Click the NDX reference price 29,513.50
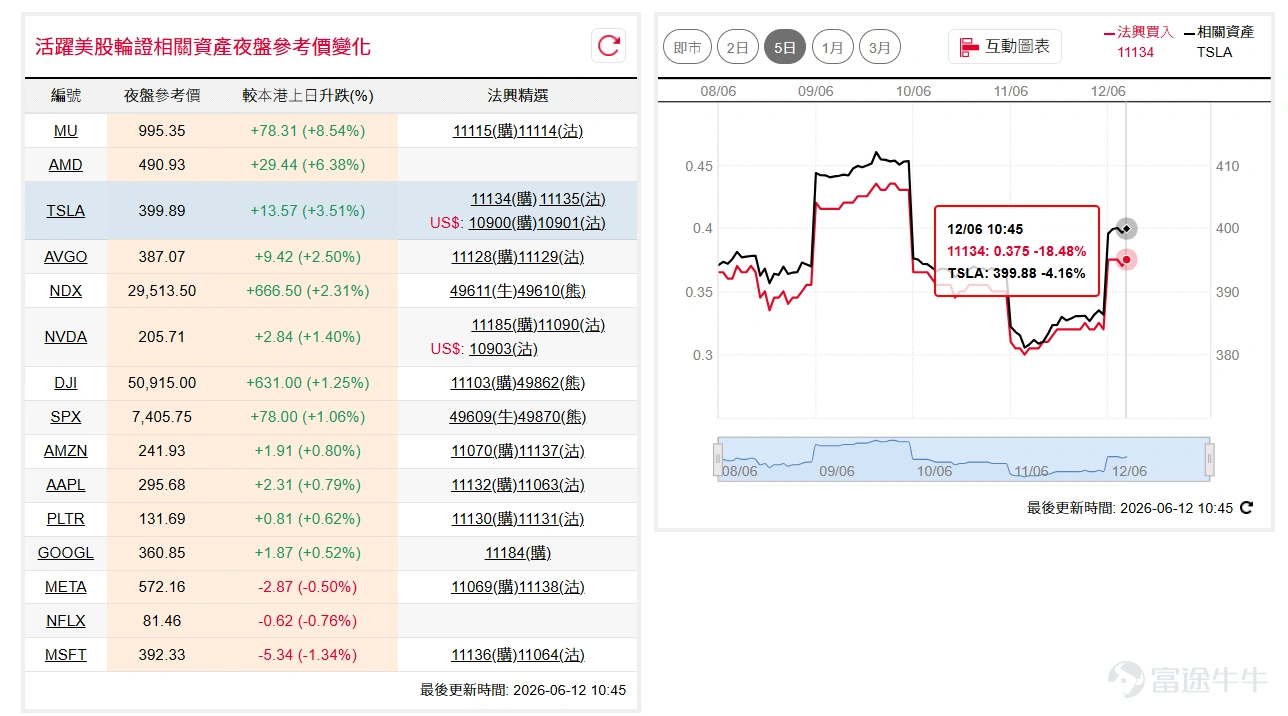The height and width of the screenshot is (716, 1288). [x=162, y=291]
